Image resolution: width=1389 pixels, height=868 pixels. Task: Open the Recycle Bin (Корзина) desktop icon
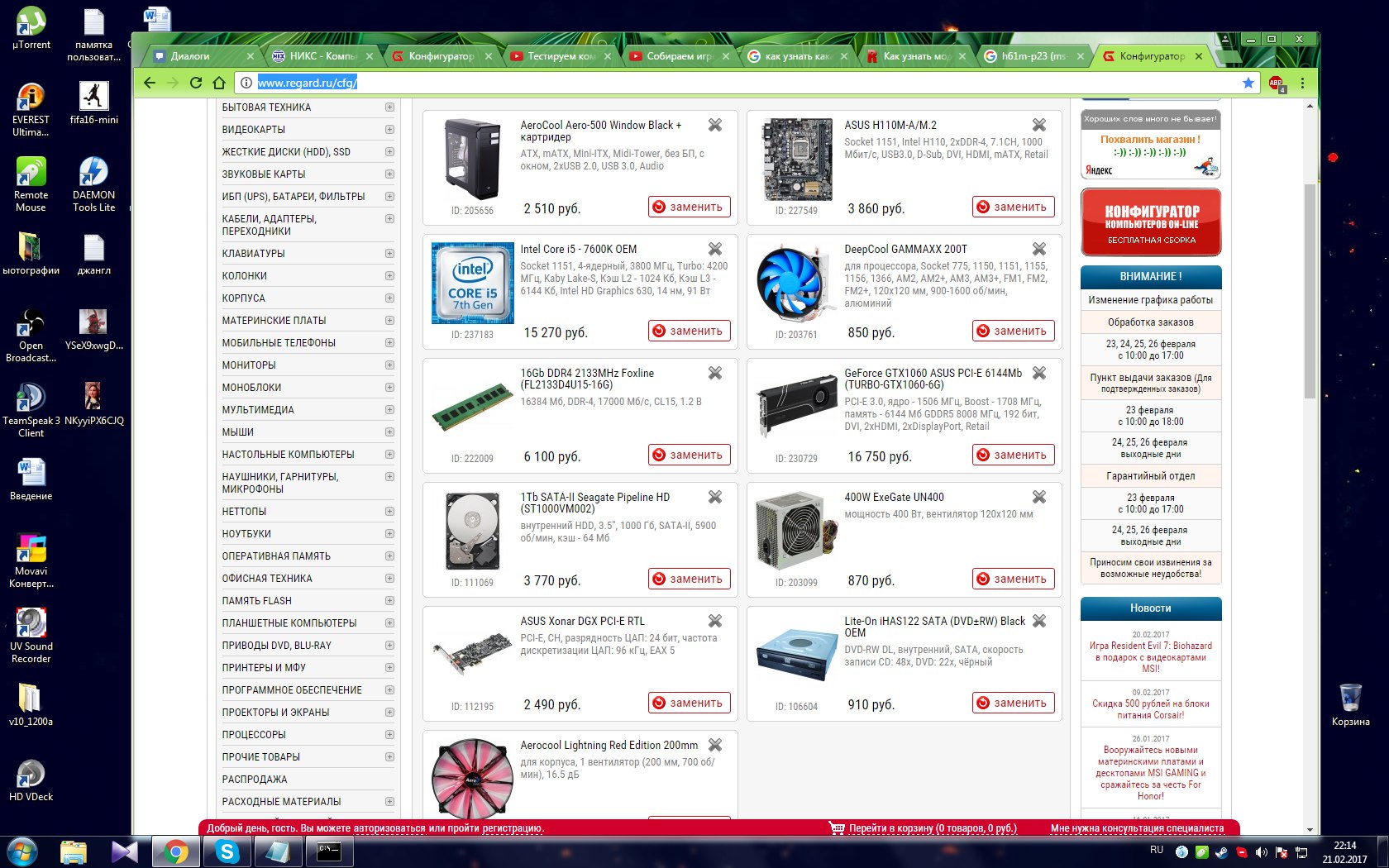pyautogui.click(x=1350, y=704)
